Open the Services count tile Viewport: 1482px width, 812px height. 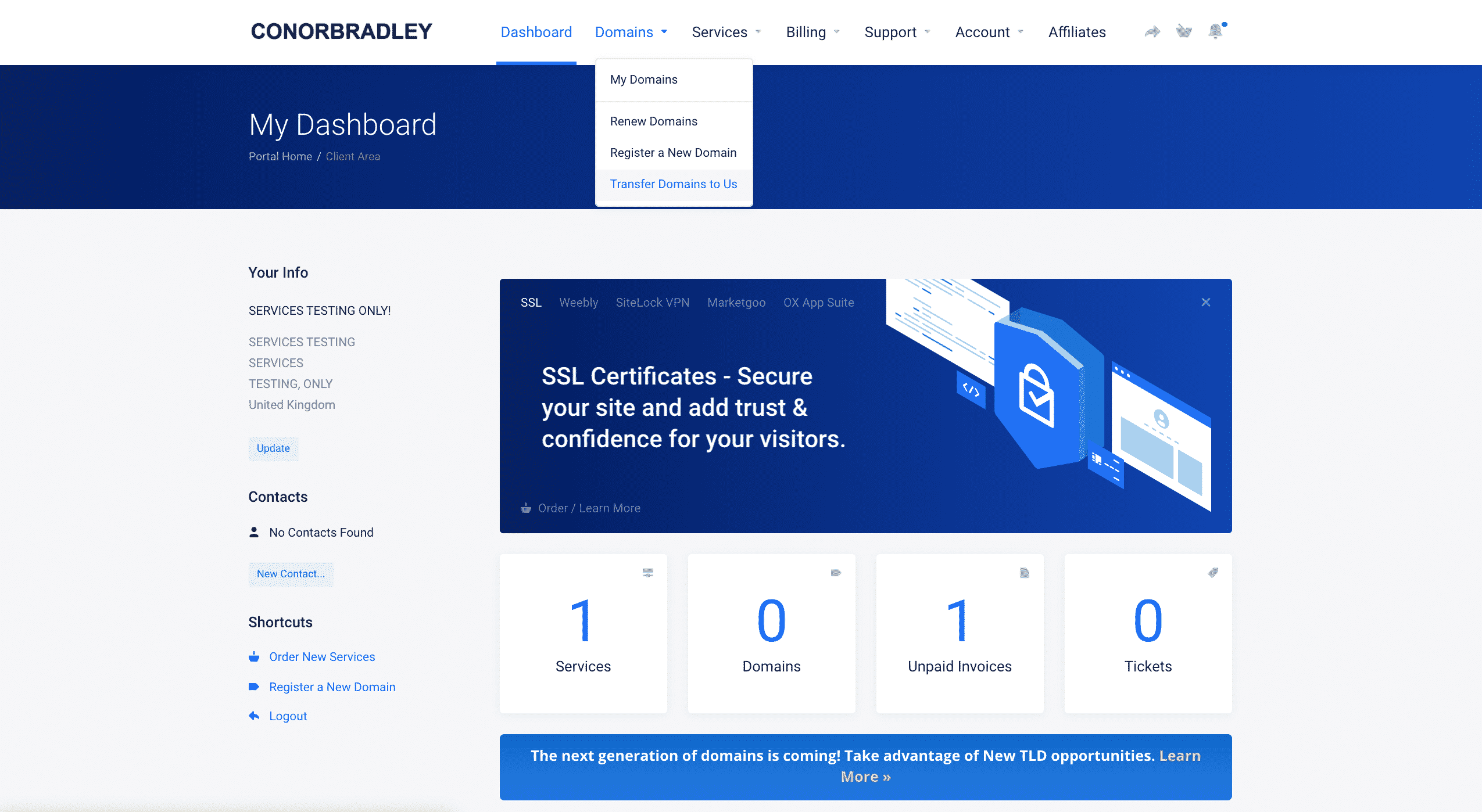583,633
